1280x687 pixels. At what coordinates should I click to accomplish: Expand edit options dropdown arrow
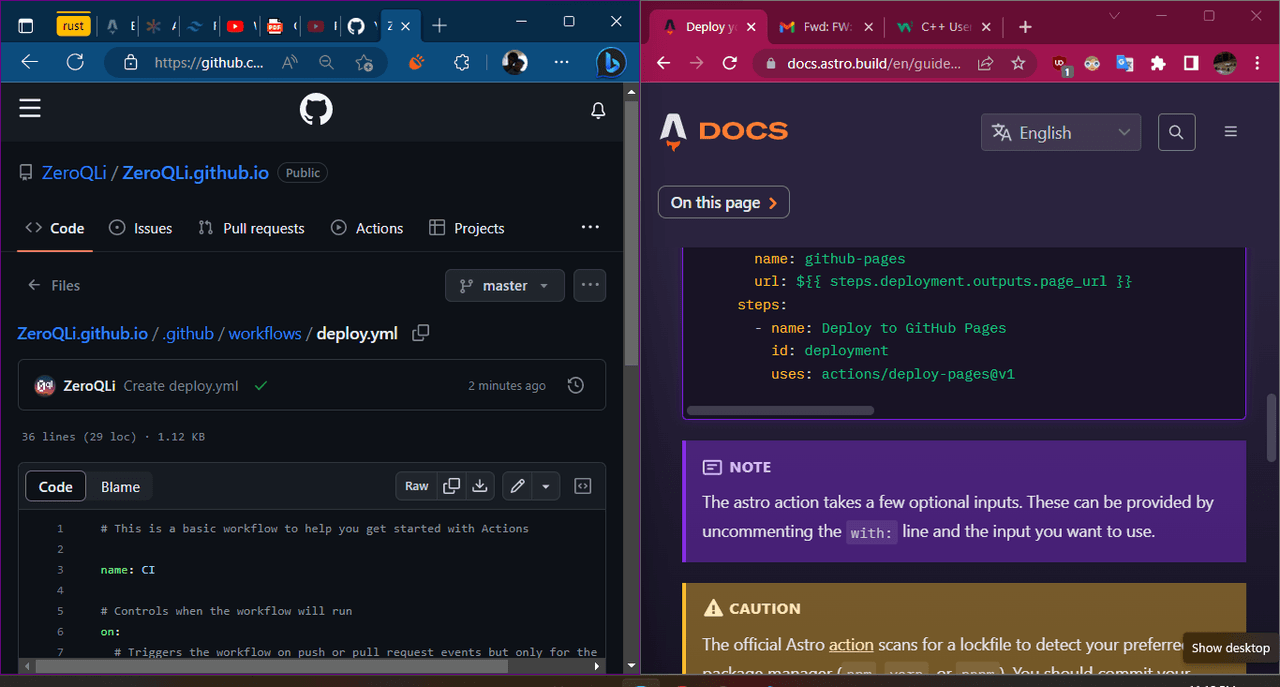pyautogui.click(x=546, y=486)
